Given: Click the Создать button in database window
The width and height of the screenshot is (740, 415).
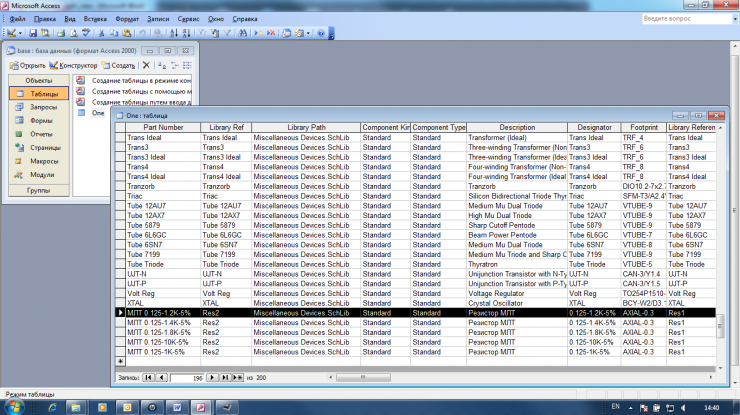Looking at the screenshot, I should (x=115, y=65).
